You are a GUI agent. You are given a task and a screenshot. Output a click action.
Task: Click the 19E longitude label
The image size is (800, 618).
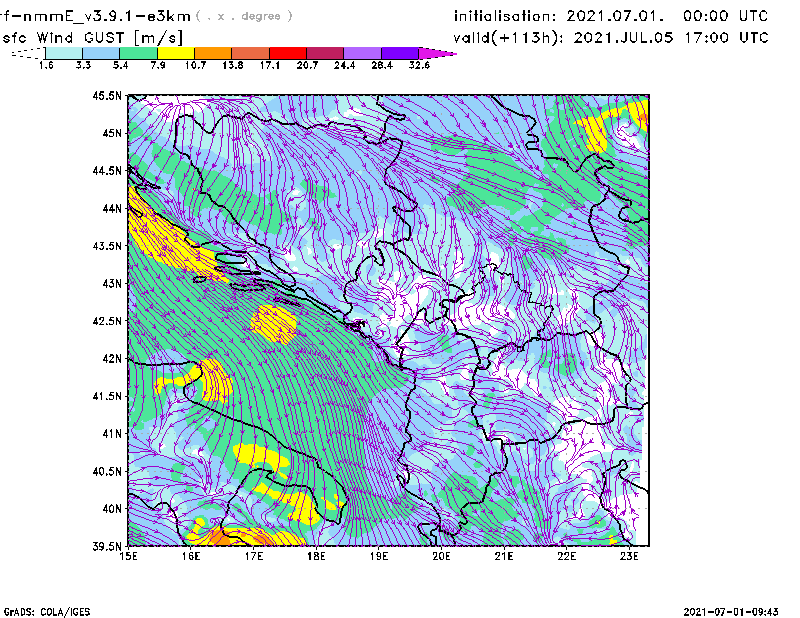[379, 556]
